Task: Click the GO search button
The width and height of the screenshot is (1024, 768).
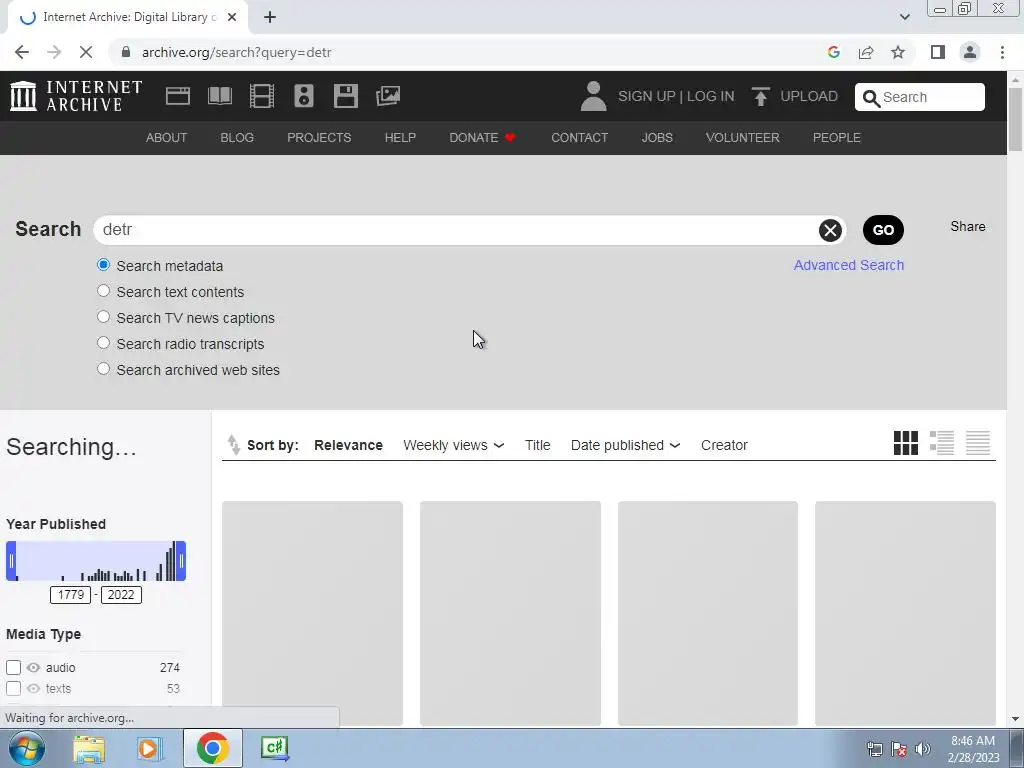Action: tap(883, 230)
